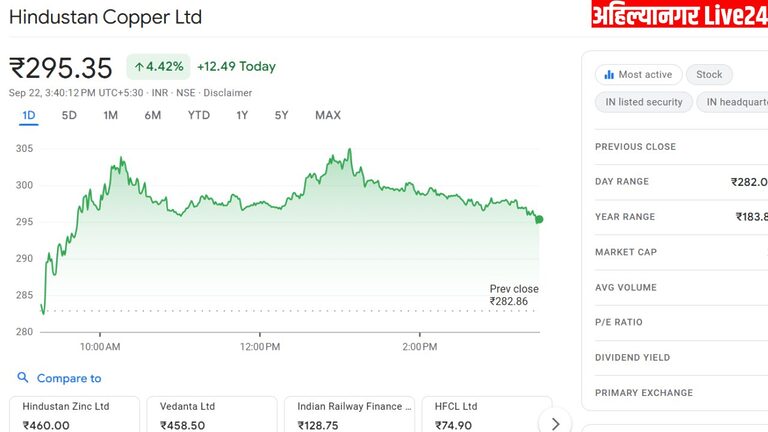Open the Disclaimer link
Viewport: 768px width, 432px height.
(x=228, y=93)
